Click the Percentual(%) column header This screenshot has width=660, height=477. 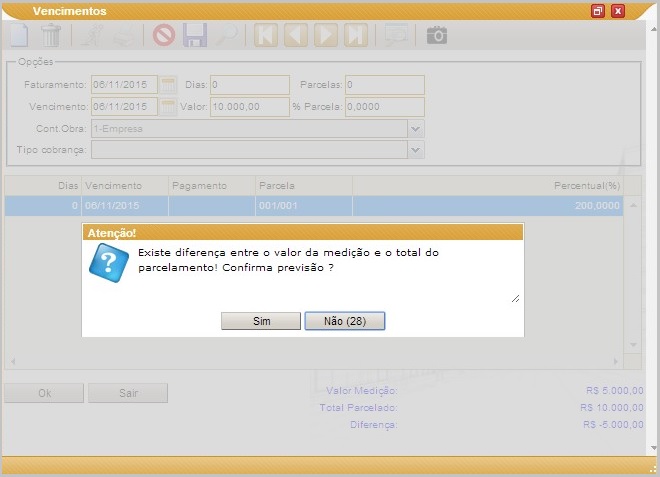(487, 186)
